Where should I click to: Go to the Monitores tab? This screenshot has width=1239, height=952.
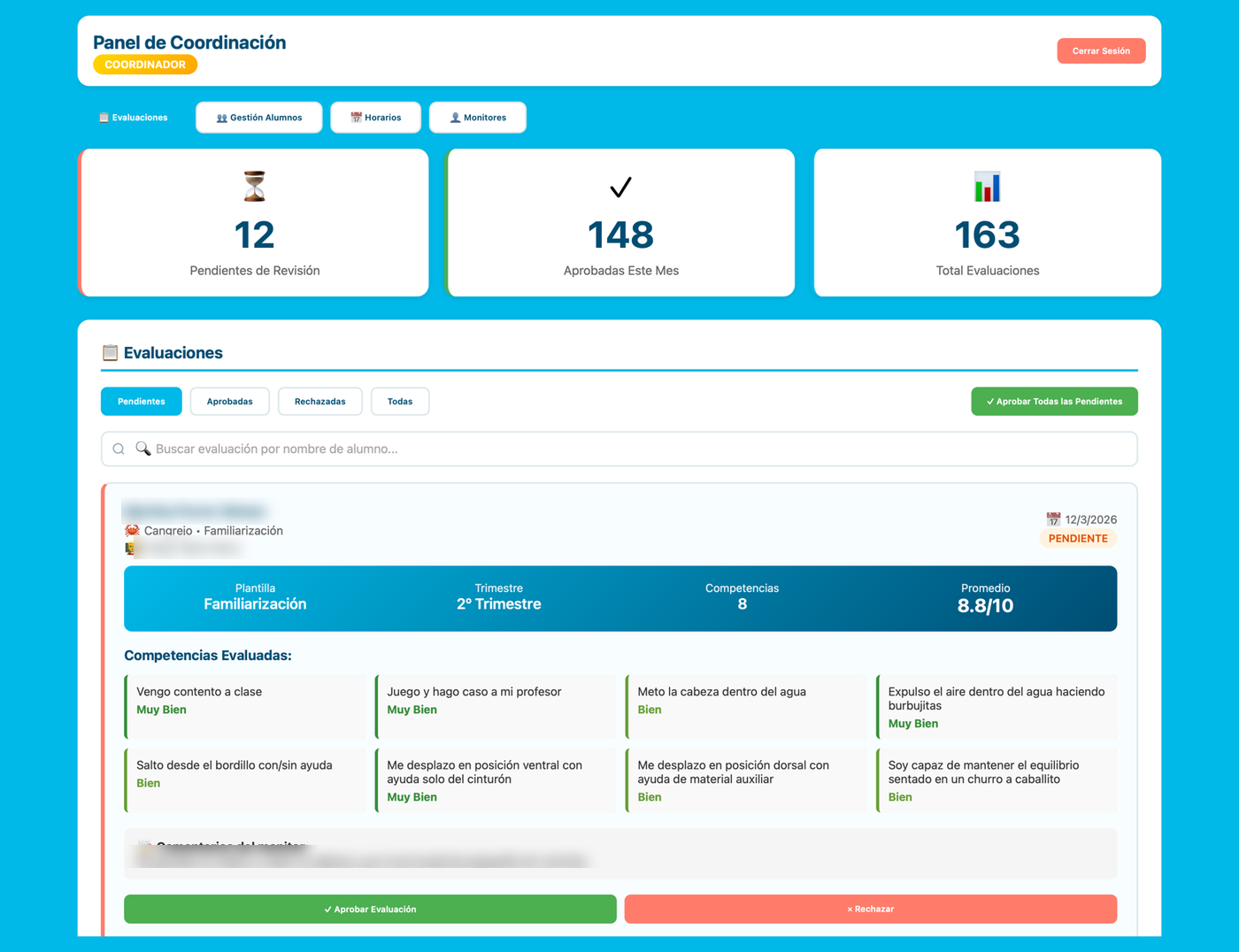(478, 118)
